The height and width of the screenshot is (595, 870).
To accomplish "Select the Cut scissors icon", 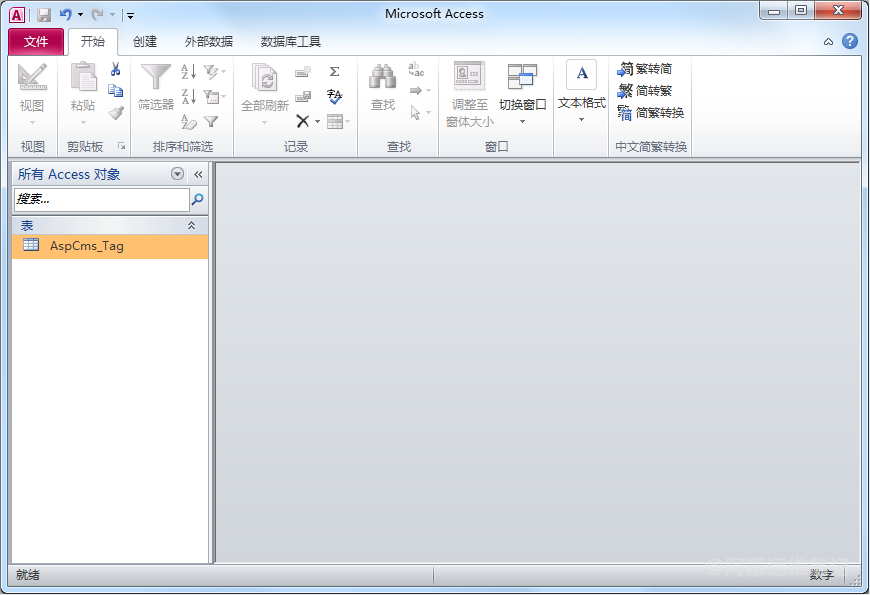I will 116,69.
